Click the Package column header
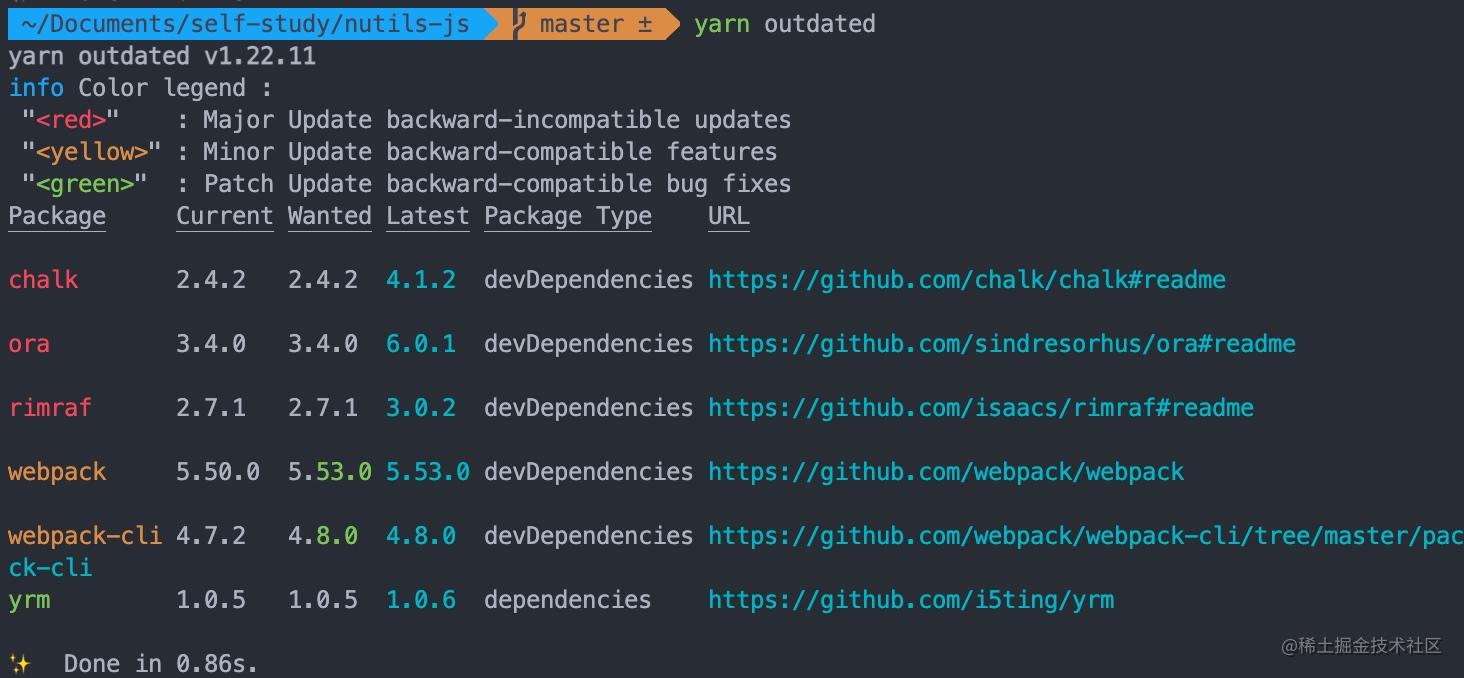1464x678 pixels. pyautogui.click(x=56, y=215)
